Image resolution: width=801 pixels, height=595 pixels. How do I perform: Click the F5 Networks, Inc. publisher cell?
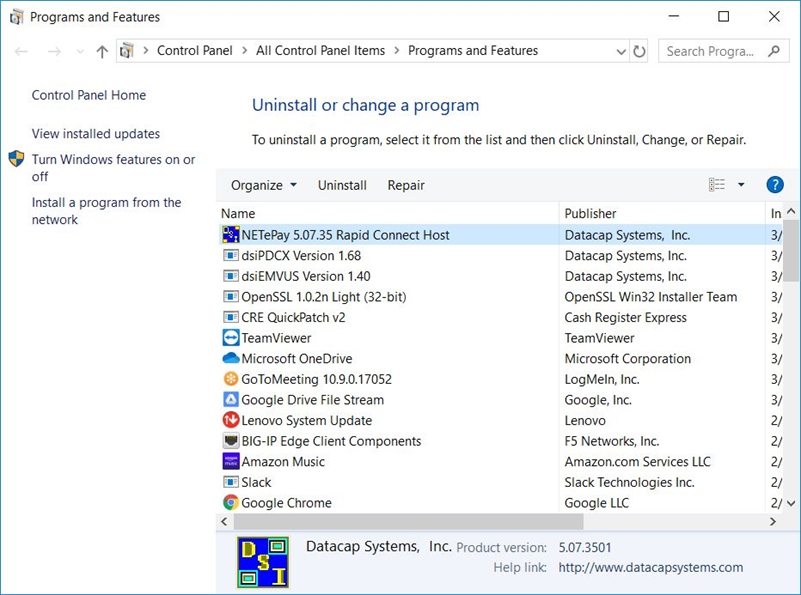[x=612, y=441]
